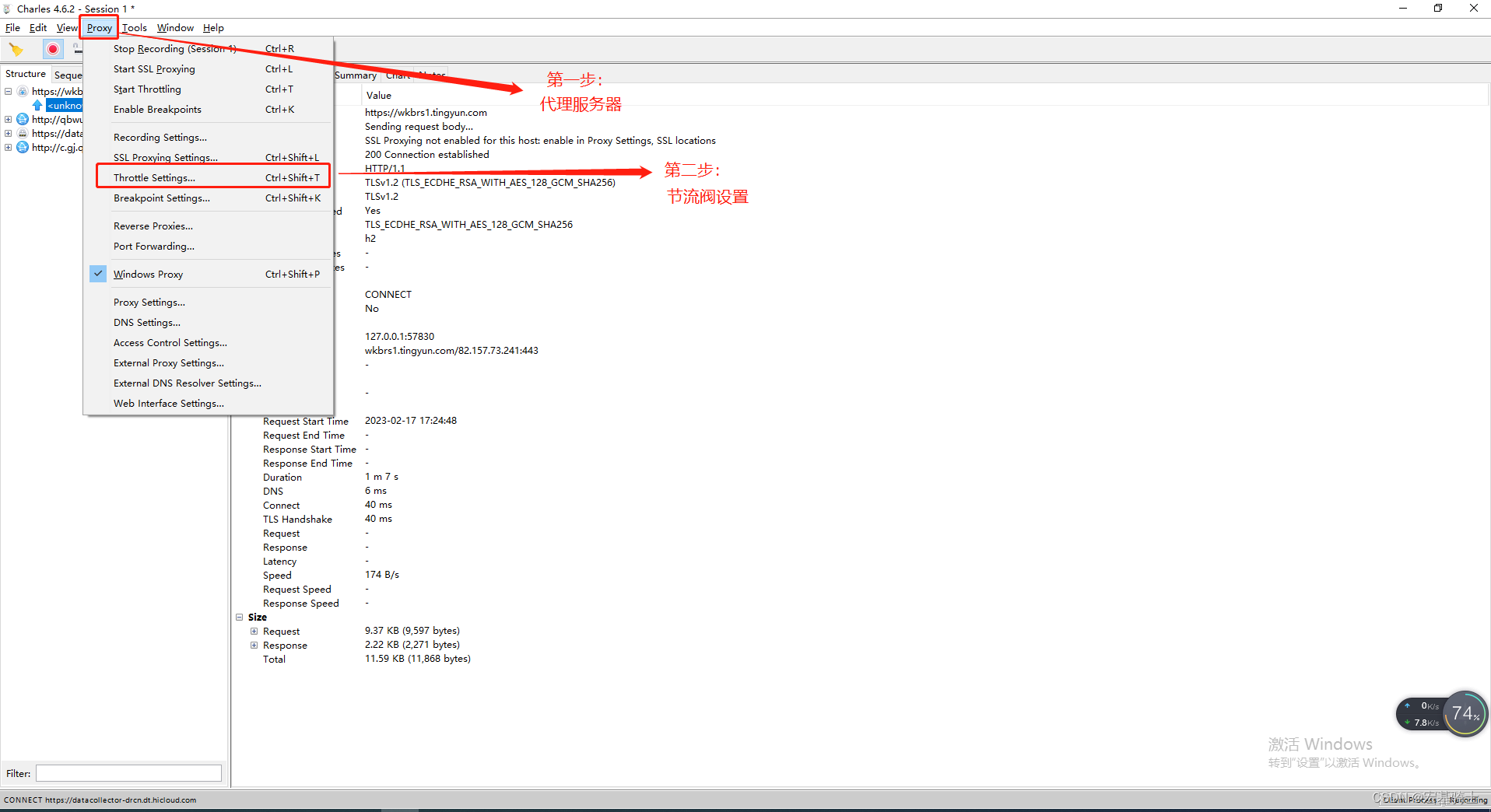Toggle Start Throttling on

point(146,89)
